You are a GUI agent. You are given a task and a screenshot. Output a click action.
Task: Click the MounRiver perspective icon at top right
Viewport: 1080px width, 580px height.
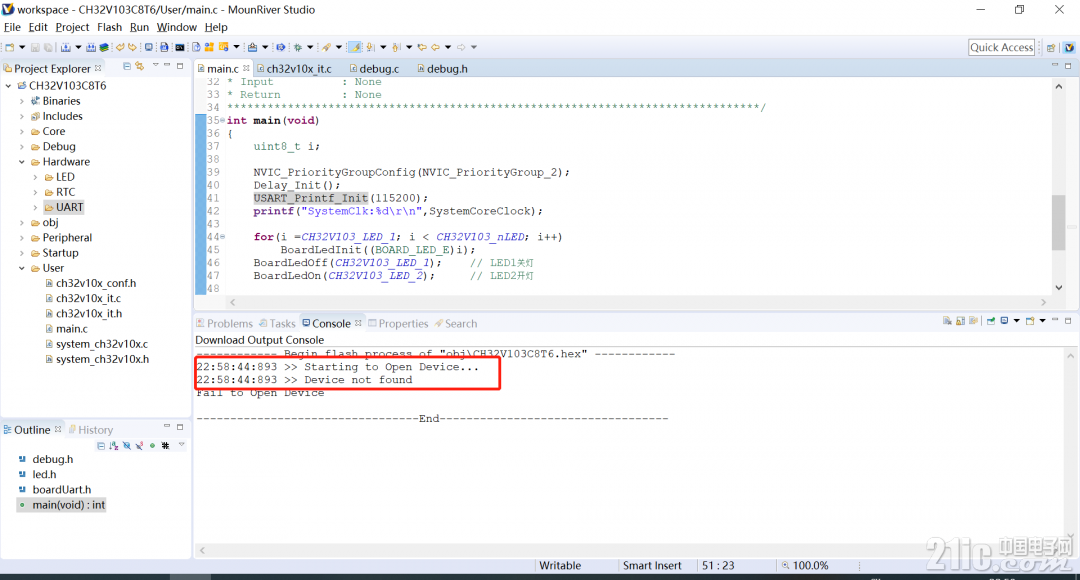click(x=1069, y=48)
